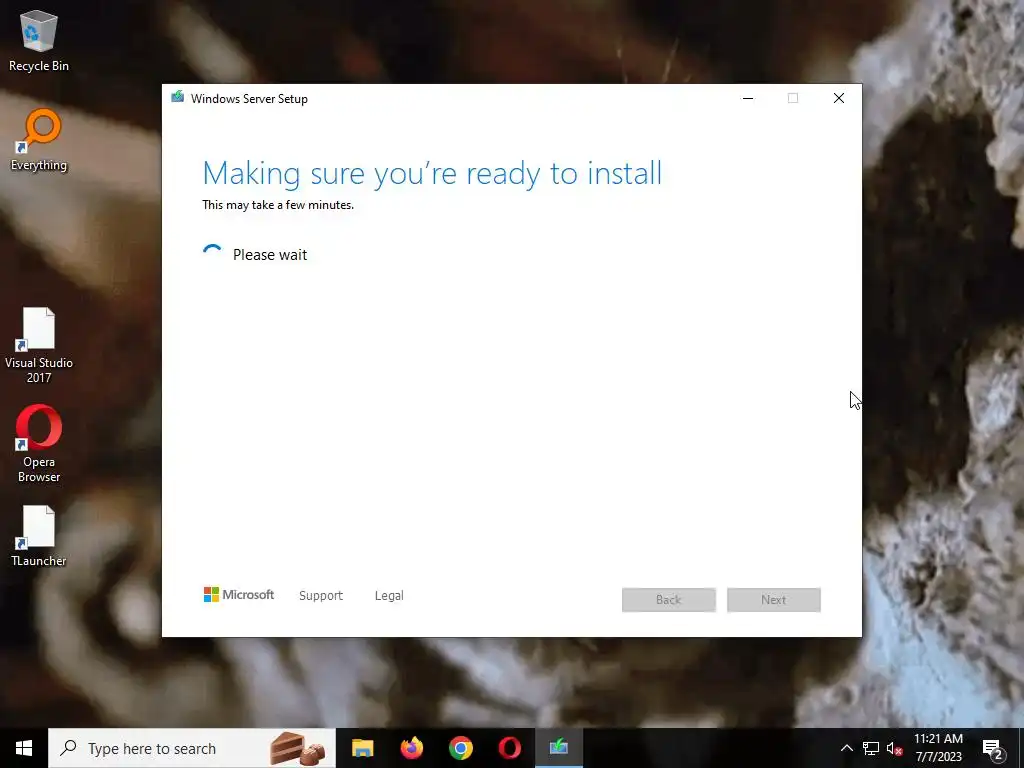Open the Windows Start menu
The height and width of the screenshot is (768, 1024).
tap(24, 748)
